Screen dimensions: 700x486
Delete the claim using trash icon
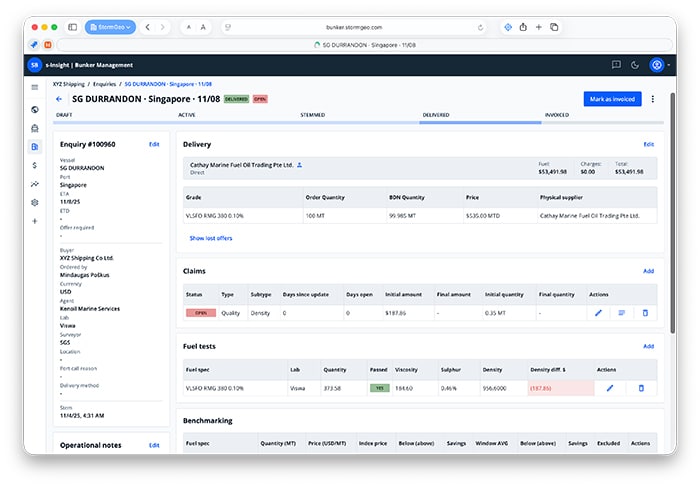tap(644, 313)
